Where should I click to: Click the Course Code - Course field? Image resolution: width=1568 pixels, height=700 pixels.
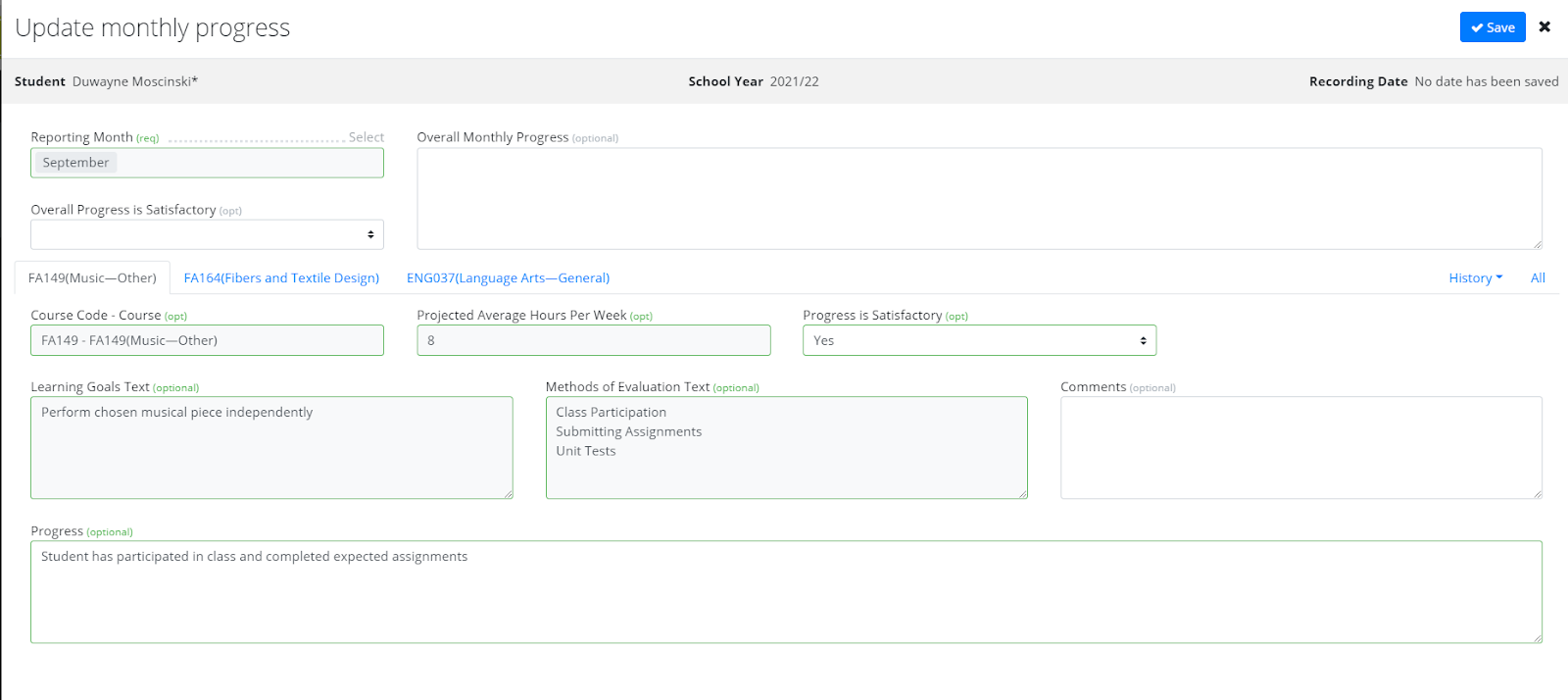click(x=207, y=340)
